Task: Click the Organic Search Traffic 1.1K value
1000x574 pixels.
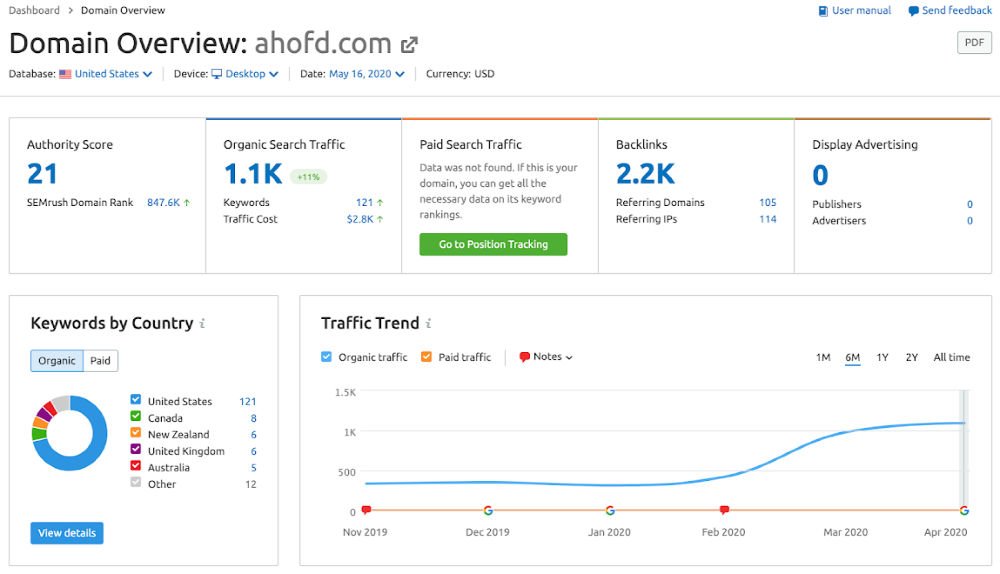Action: (x=253, y=174)
